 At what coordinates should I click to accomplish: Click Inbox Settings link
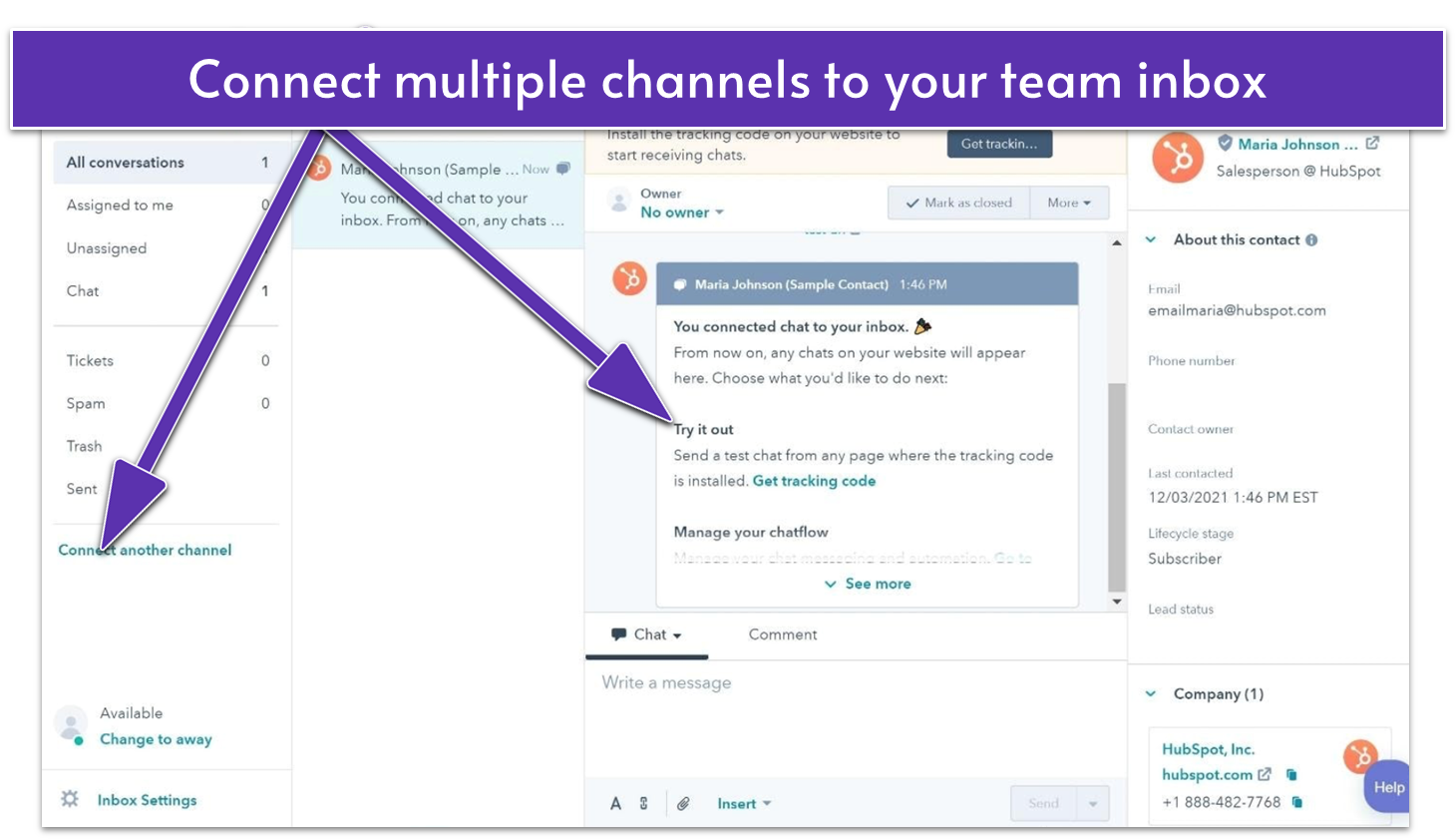coord(147,800)
